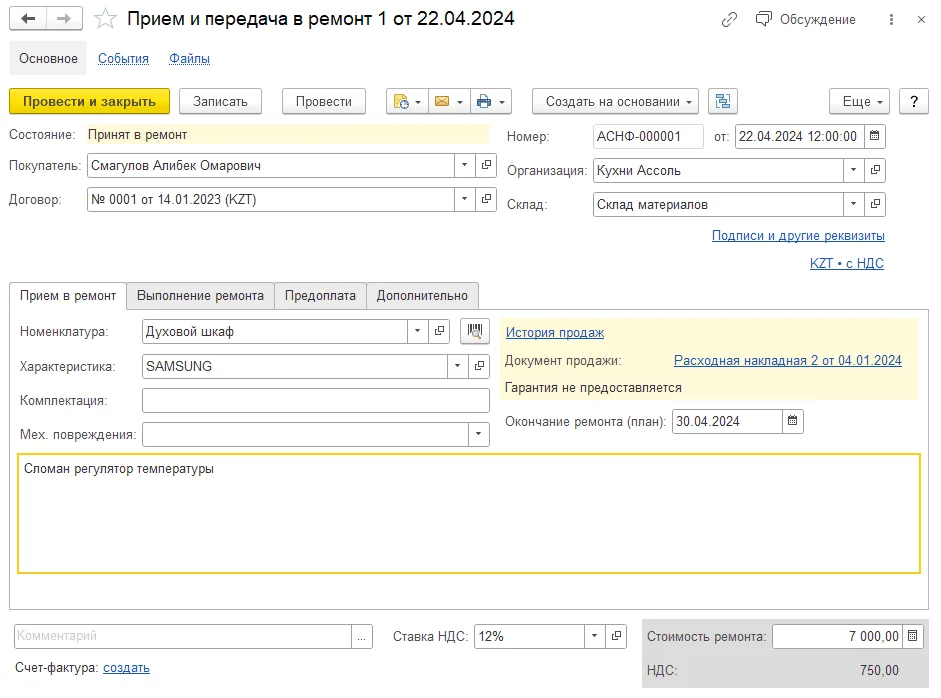
Task: Open the История продаж link
Action: [x=555, y=332]
